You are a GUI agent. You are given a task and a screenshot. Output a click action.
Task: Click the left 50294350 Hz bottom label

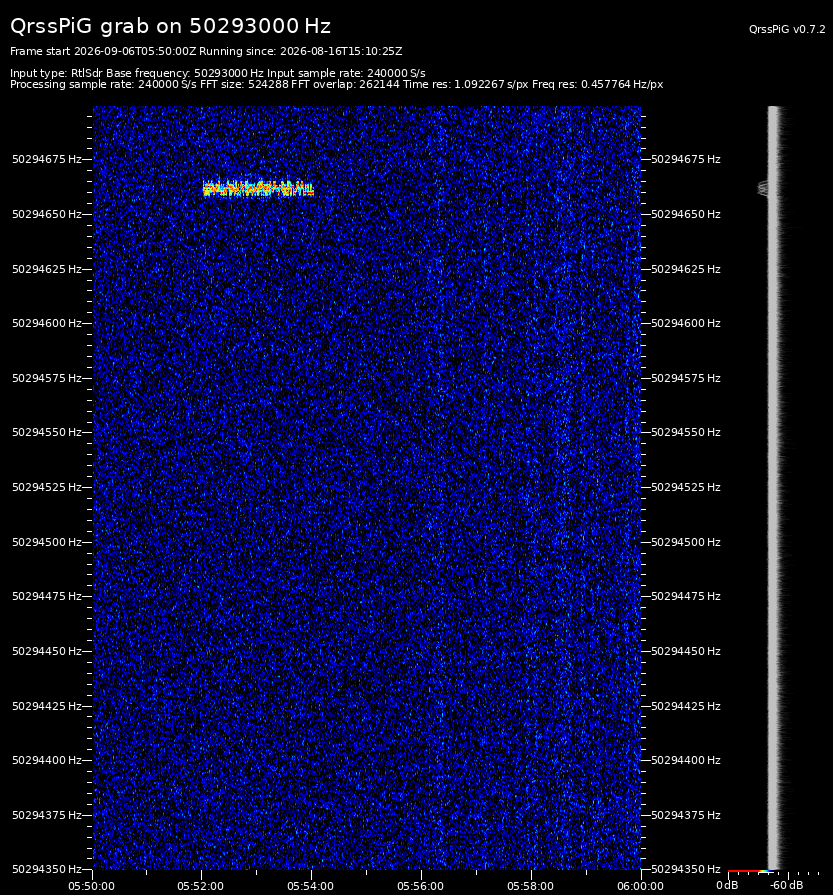(x=47, y=869)
